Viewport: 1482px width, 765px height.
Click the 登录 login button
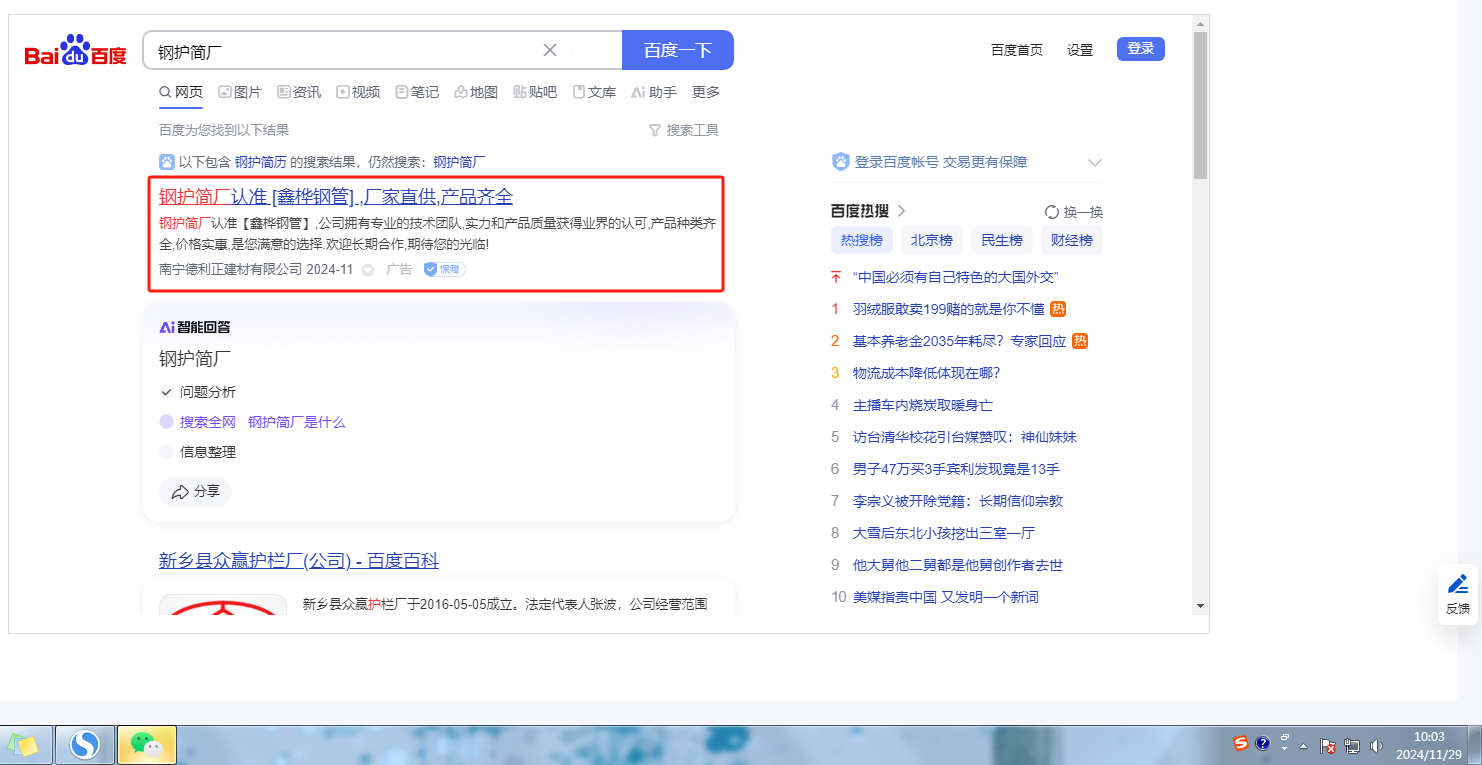pos(1140,48)
